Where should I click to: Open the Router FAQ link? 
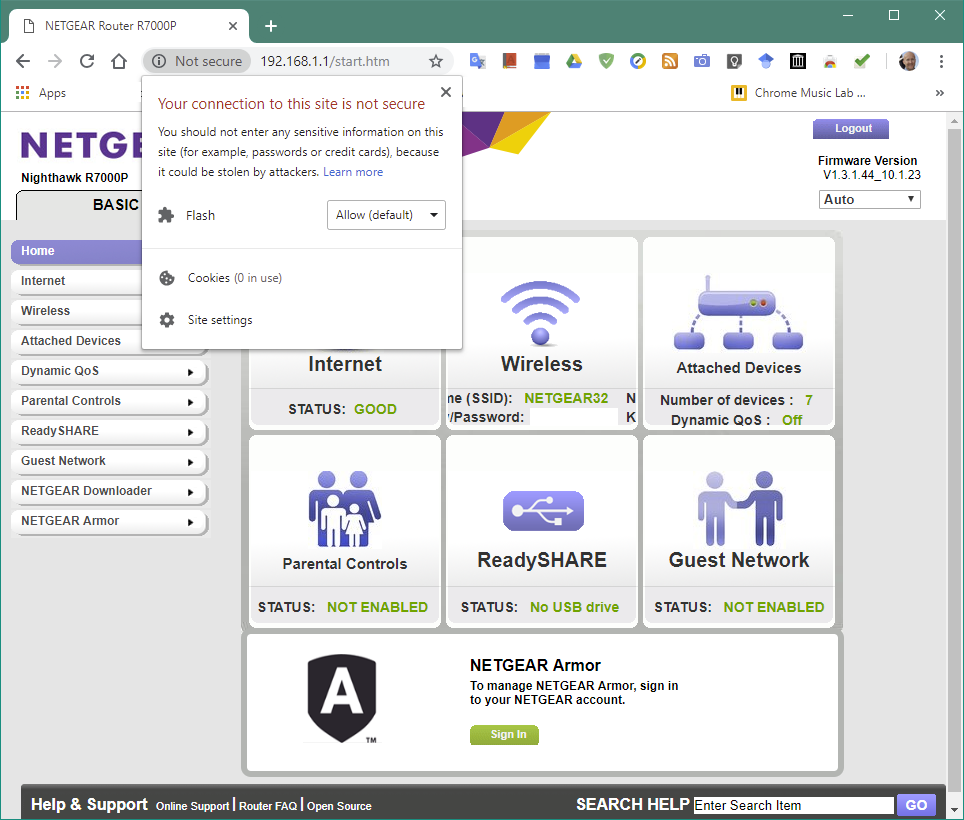point(268,806)
